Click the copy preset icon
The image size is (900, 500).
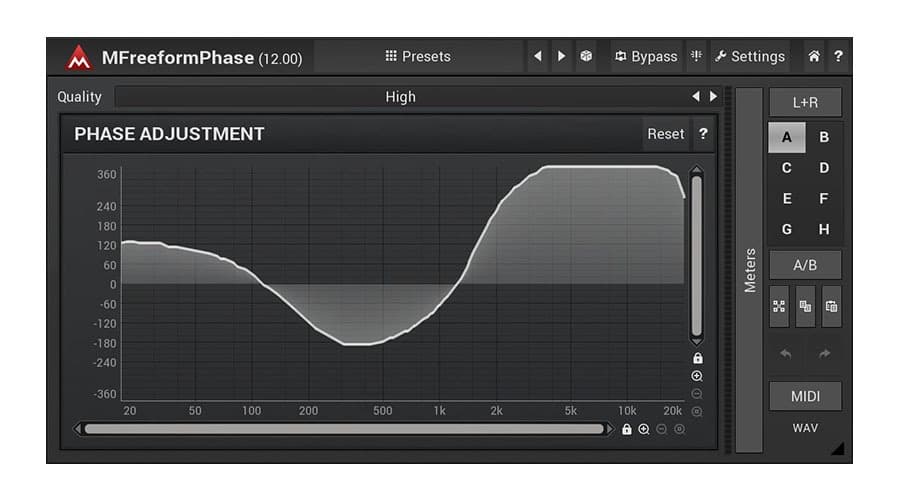coord(805,307)
